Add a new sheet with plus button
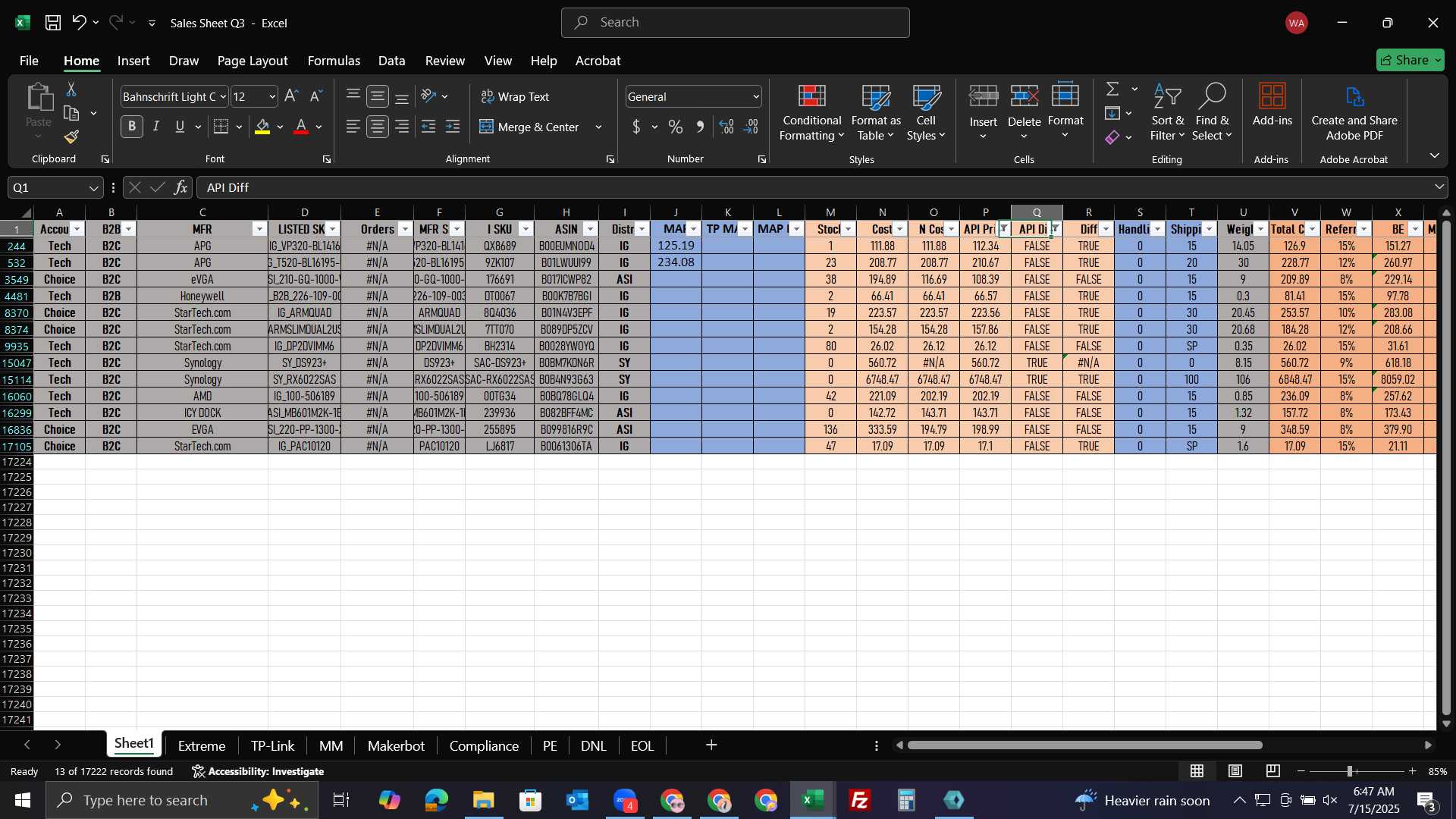Image resolution: width=1456 pixels, height=819 pixels. tap(711, 745)
